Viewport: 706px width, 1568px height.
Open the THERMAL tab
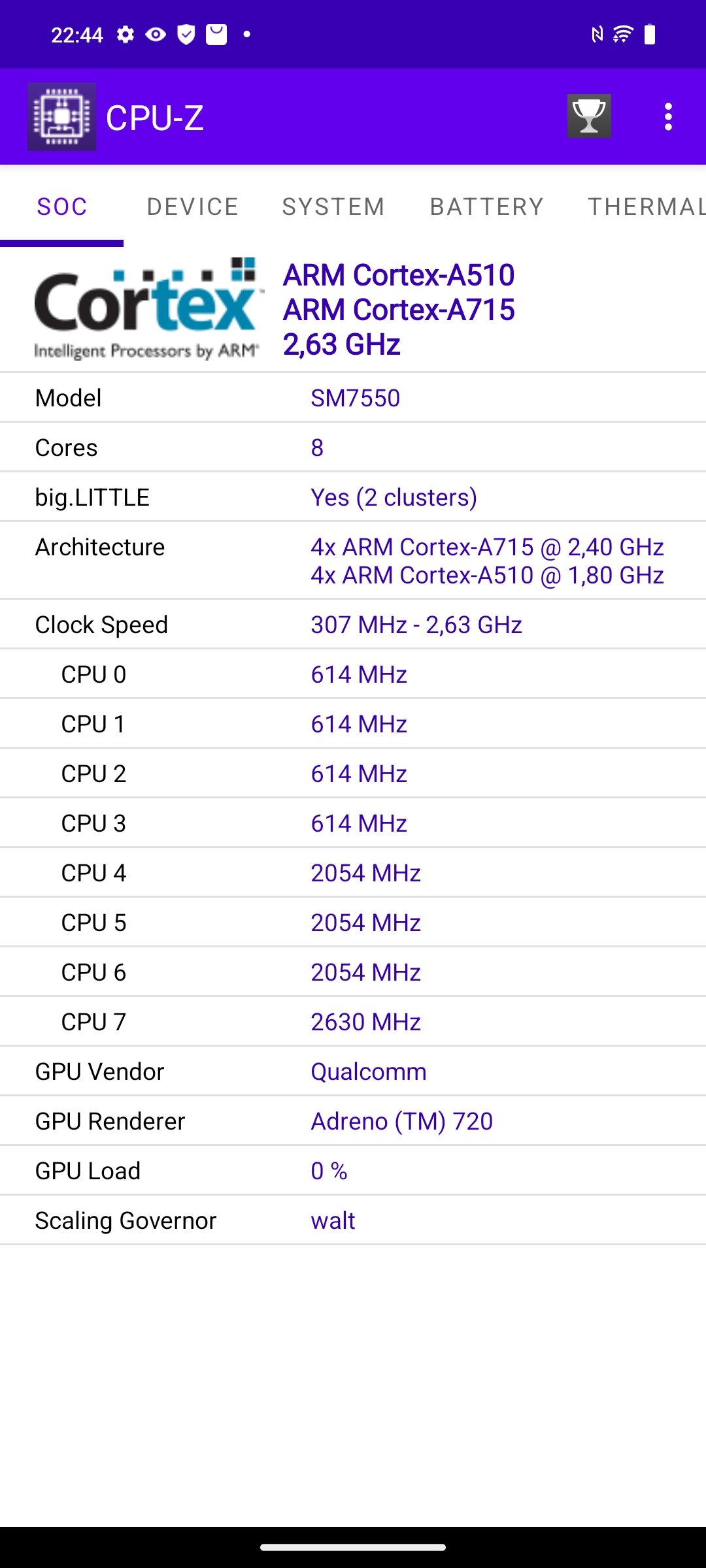coord(646,206)
